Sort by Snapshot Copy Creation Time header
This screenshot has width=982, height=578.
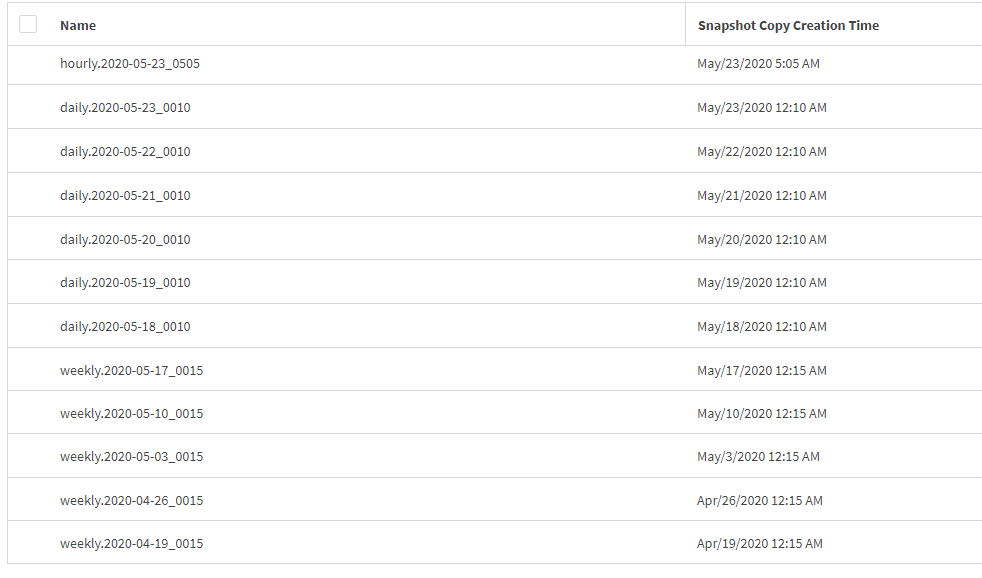(x=788, y=25)
